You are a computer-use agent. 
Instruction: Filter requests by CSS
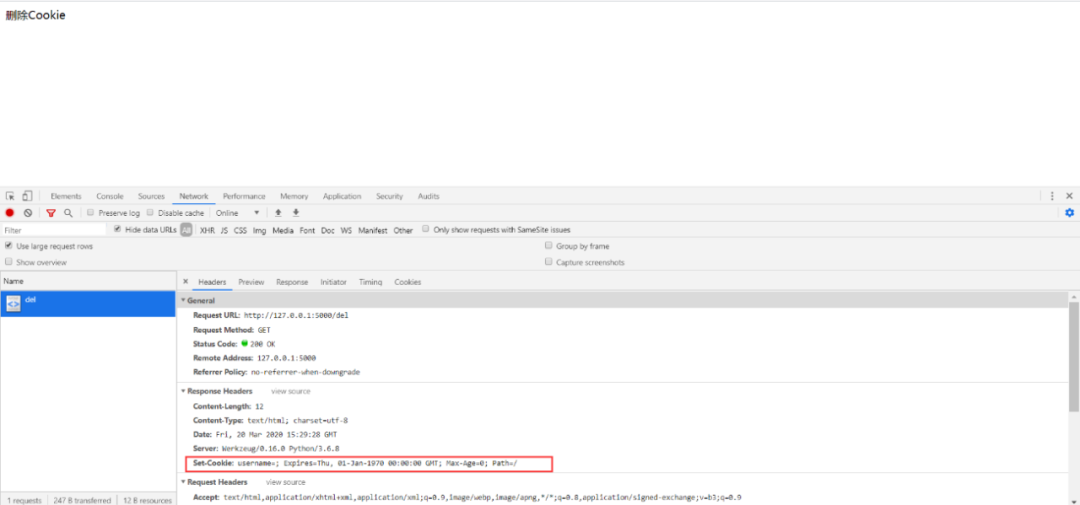point(240,230)
